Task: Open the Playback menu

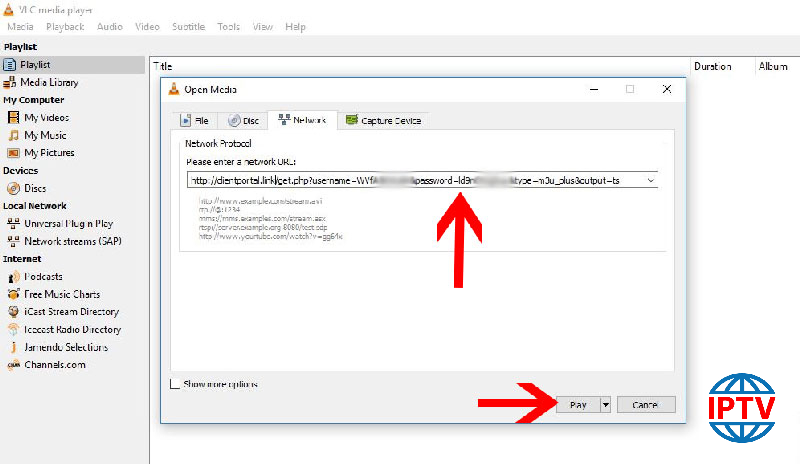Action: (x=65, y=26)
